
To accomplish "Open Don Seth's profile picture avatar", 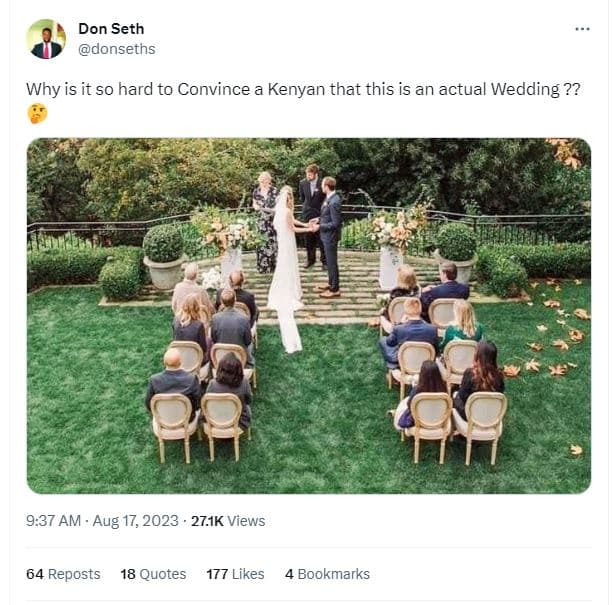I will pos(46,39).
